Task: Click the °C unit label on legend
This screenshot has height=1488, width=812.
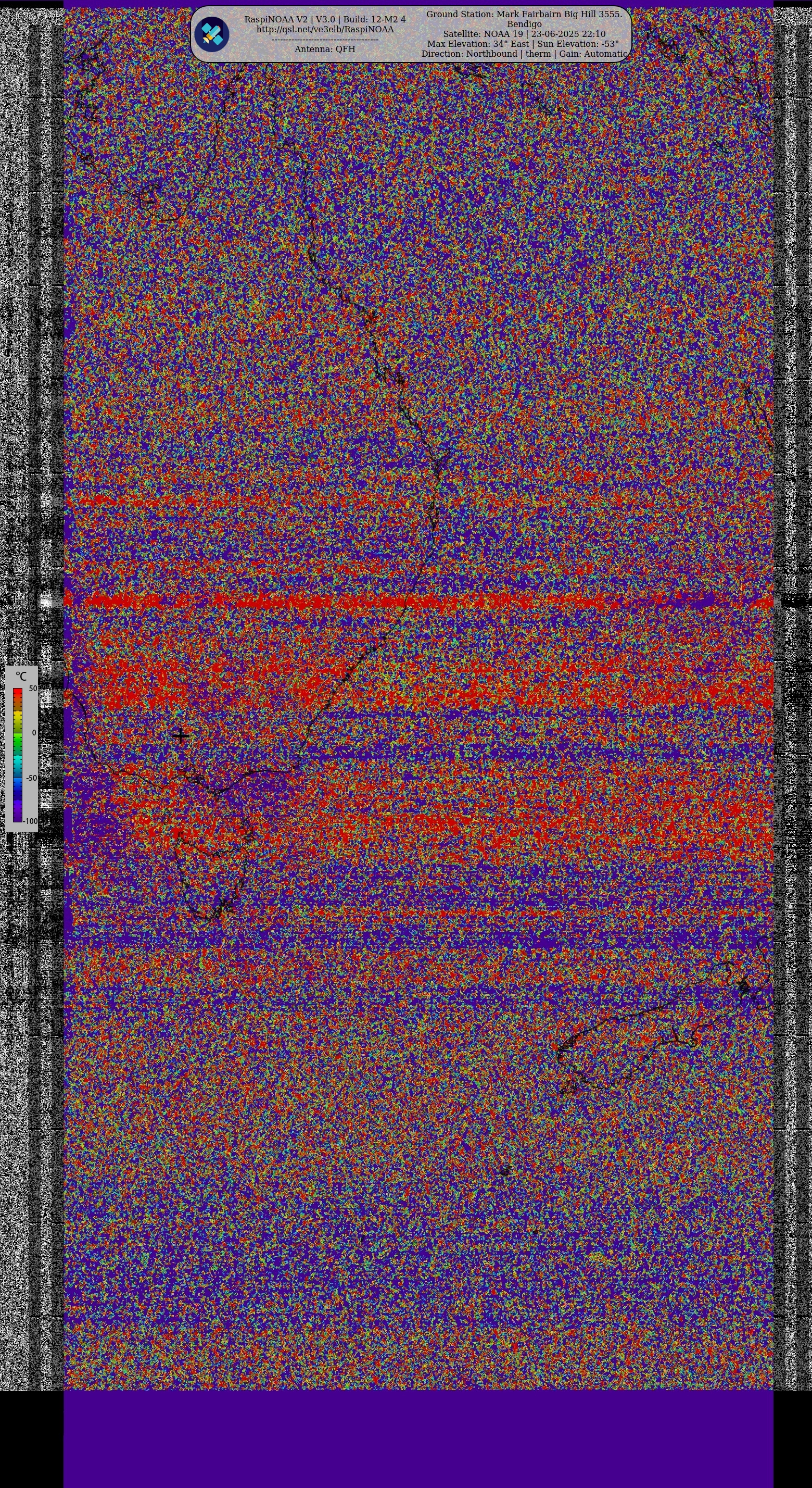Action: pos(21,676)
